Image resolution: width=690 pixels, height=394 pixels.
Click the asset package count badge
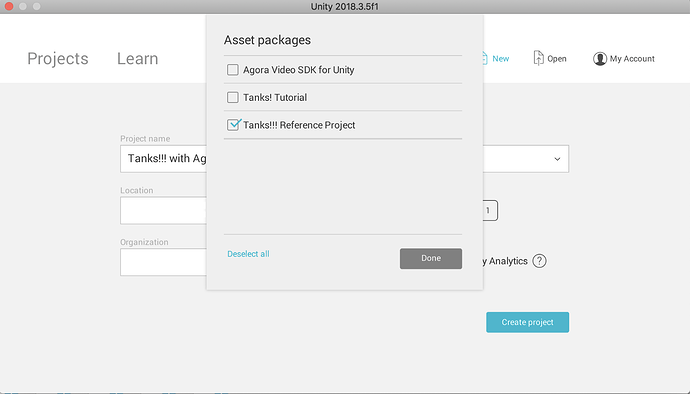point(490,210)
